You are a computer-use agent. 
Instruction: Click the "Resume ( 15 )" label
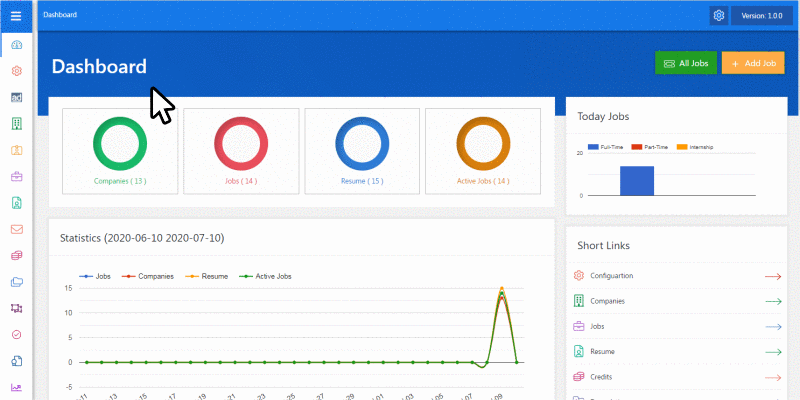click(x=362, y=181)
